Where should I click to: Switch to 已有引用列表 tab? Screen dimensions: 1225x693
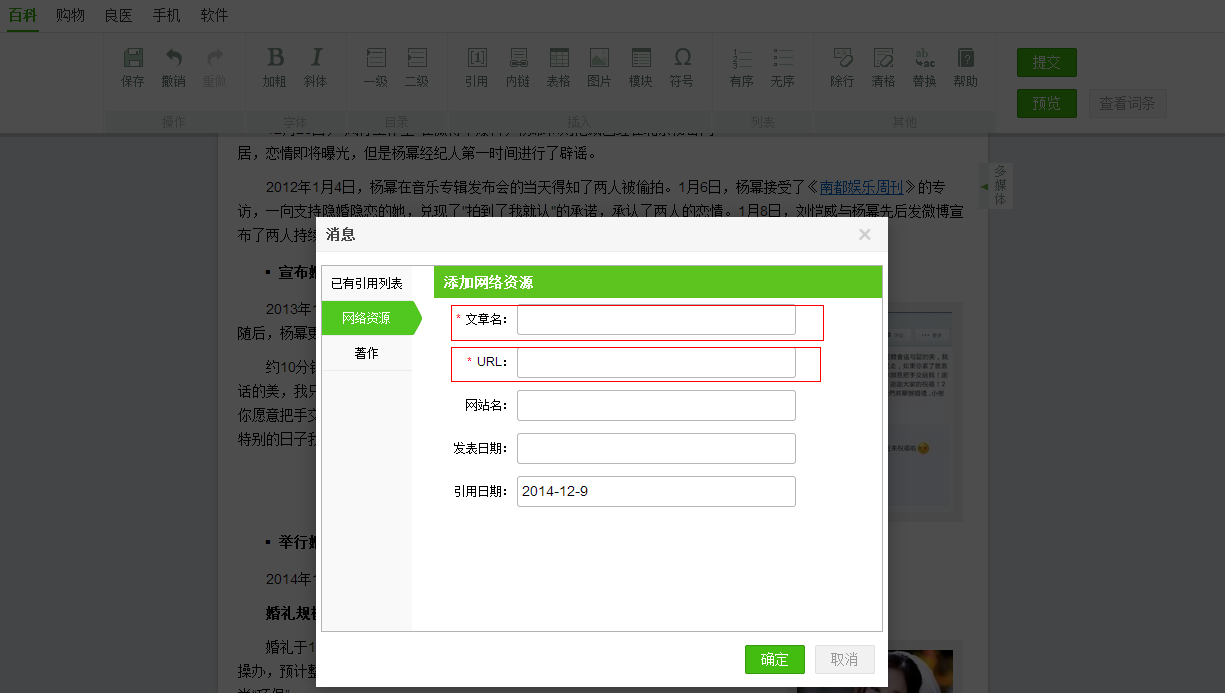tap(367, 284)
